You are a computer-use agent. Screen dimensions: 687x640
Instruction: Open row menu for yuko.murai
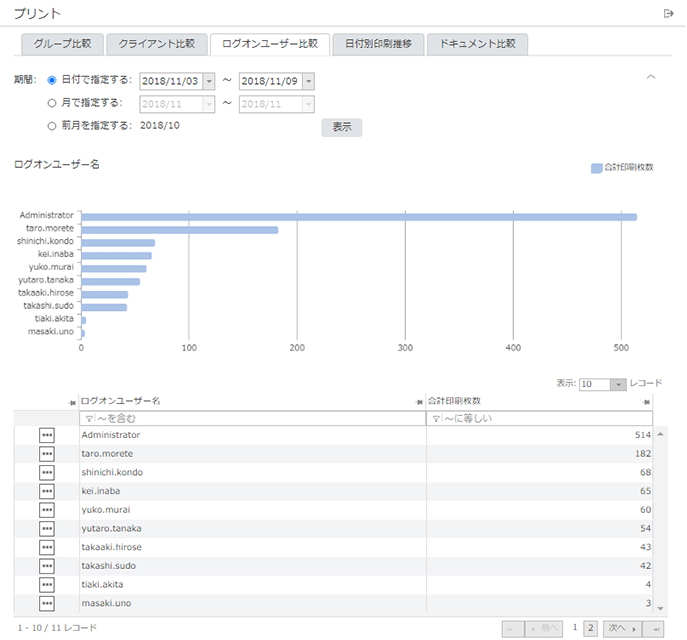[x=47, y=510]
